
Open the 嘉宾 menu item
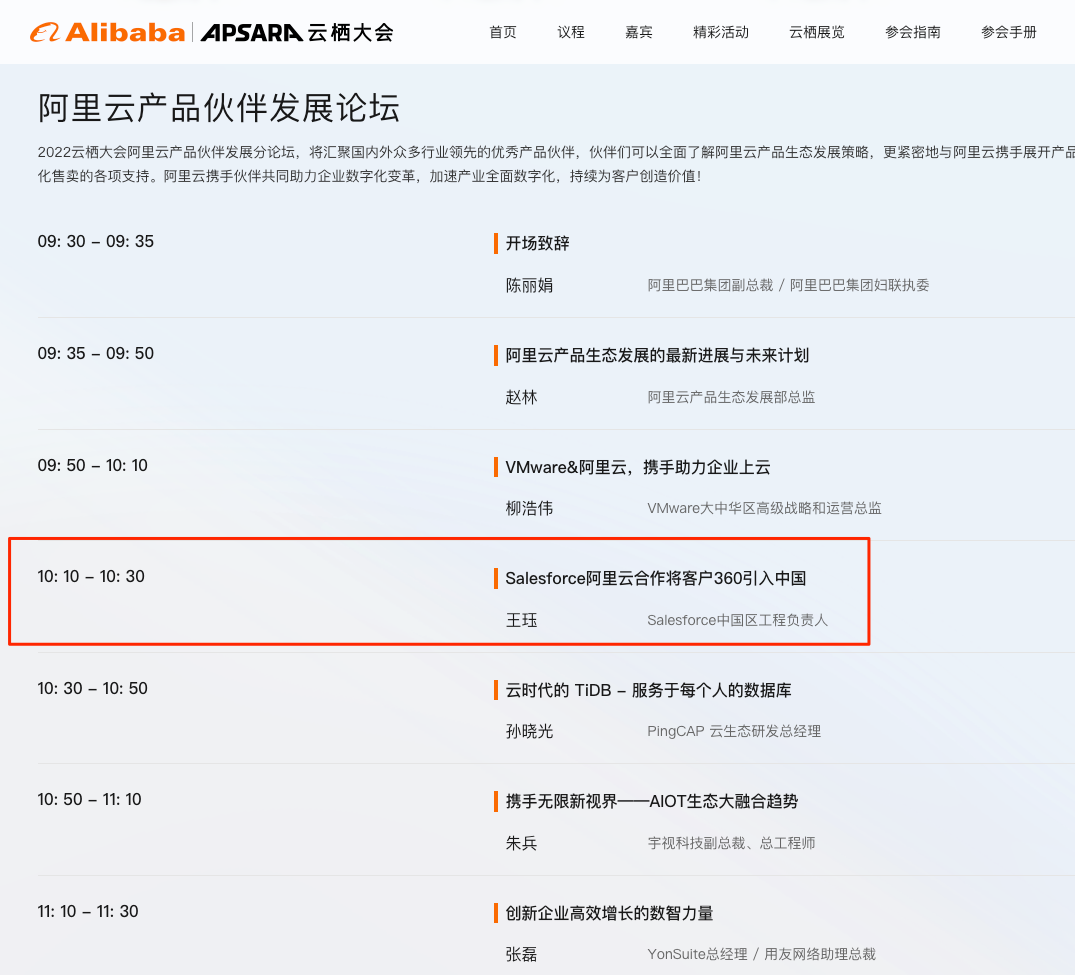pyautogui.click(x=638, y=32)
